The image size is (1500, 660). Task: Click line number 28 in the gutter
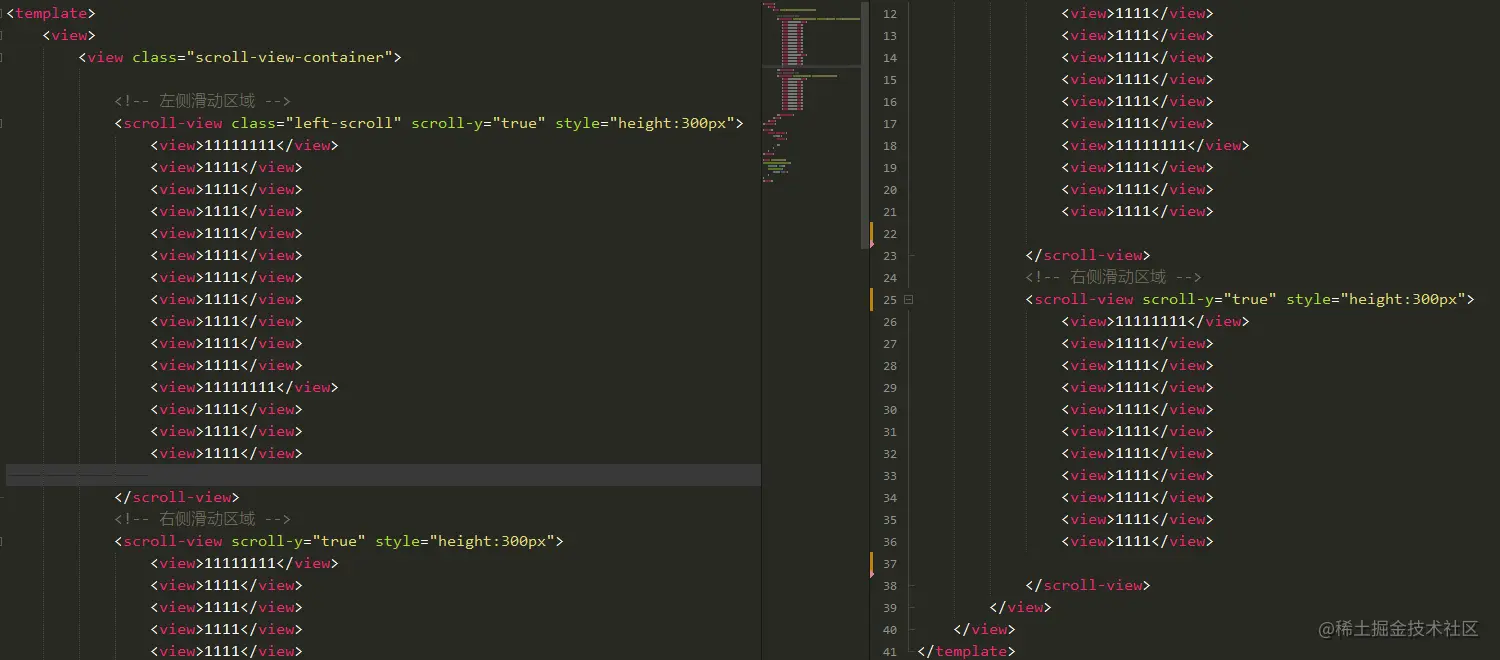tap(890, 366)
